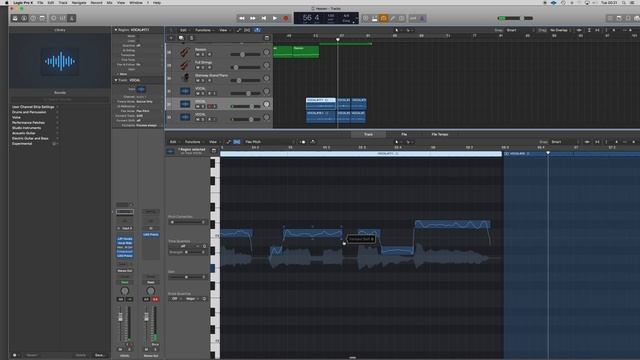This screenshot has width=640, height=360.
Task: Click the Forward transport button
Action: tap(253, 18)
